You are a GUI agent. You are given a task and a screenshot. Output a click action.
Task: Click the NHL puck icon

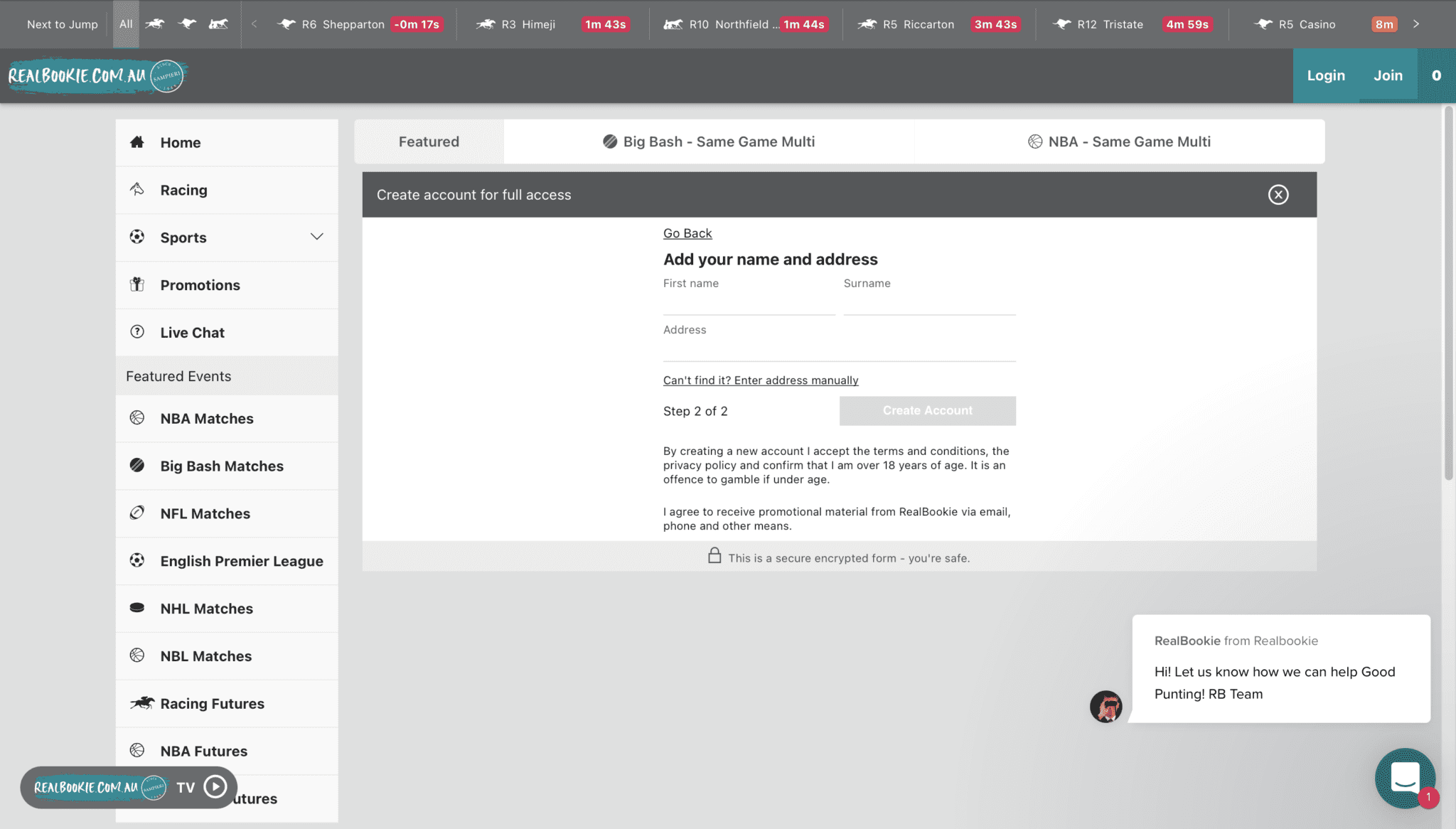[x=137, y=608]
